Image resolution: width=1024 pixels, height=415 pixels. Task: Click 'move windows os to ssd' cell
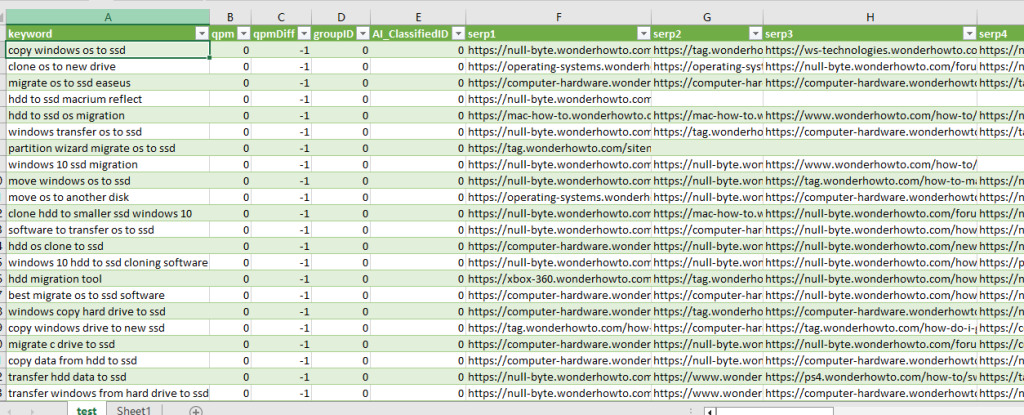point(108,180)
